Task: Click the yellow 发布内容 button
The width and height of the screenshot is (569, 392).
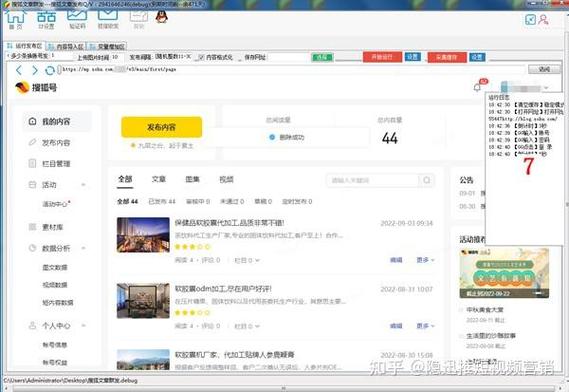Action: click(161, 127)
